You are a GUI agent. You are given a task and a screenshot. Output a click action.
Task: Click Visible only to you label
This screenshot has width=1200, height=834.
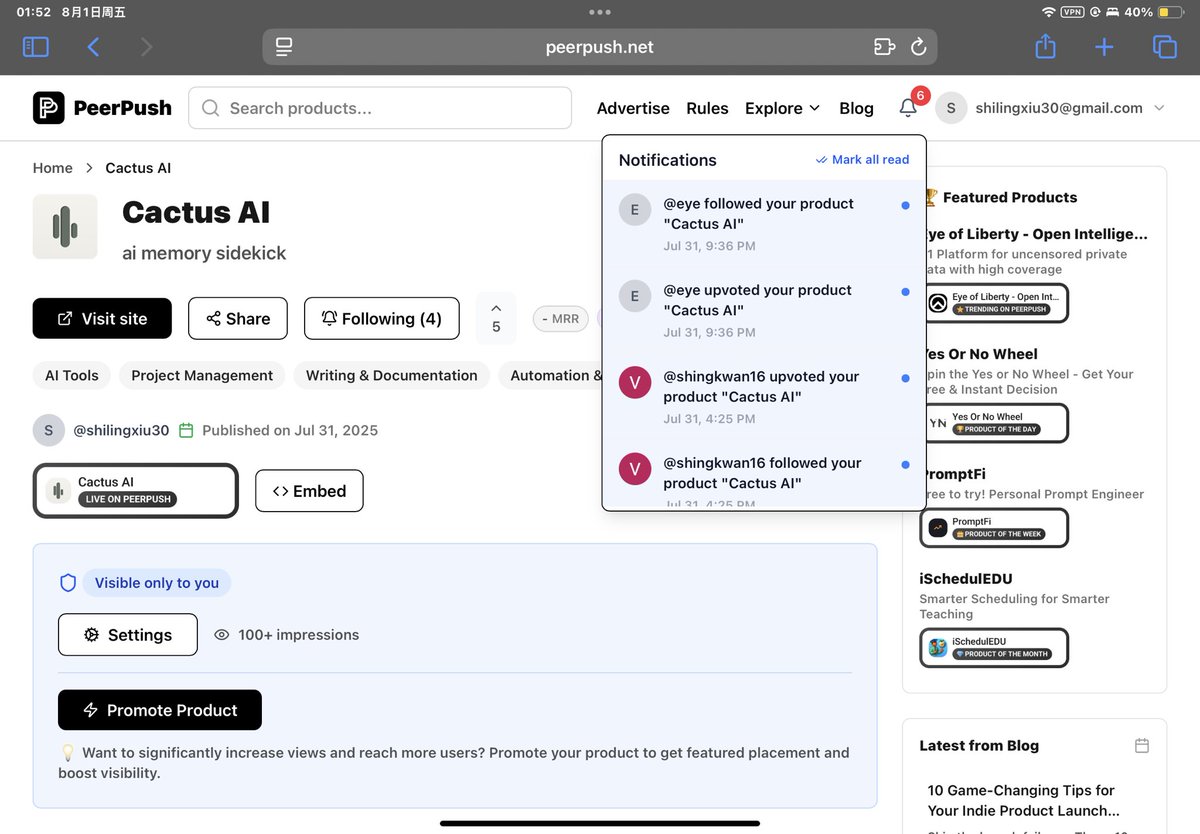[x=157, y=583]
